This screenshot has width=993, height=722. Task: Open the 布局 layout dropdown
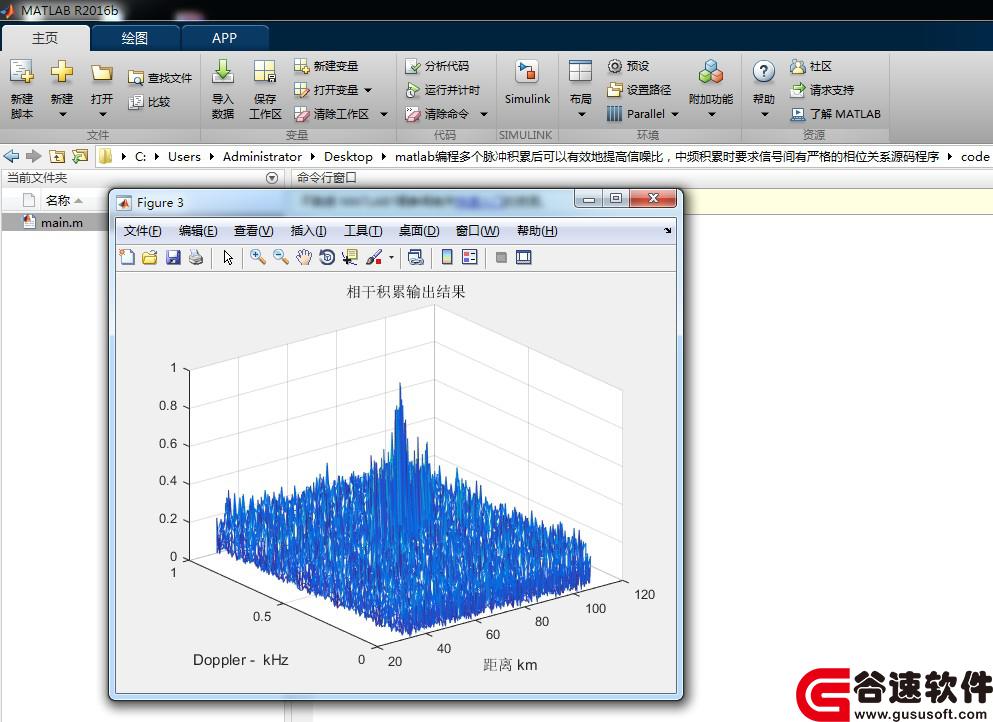[x=581, y=89]
